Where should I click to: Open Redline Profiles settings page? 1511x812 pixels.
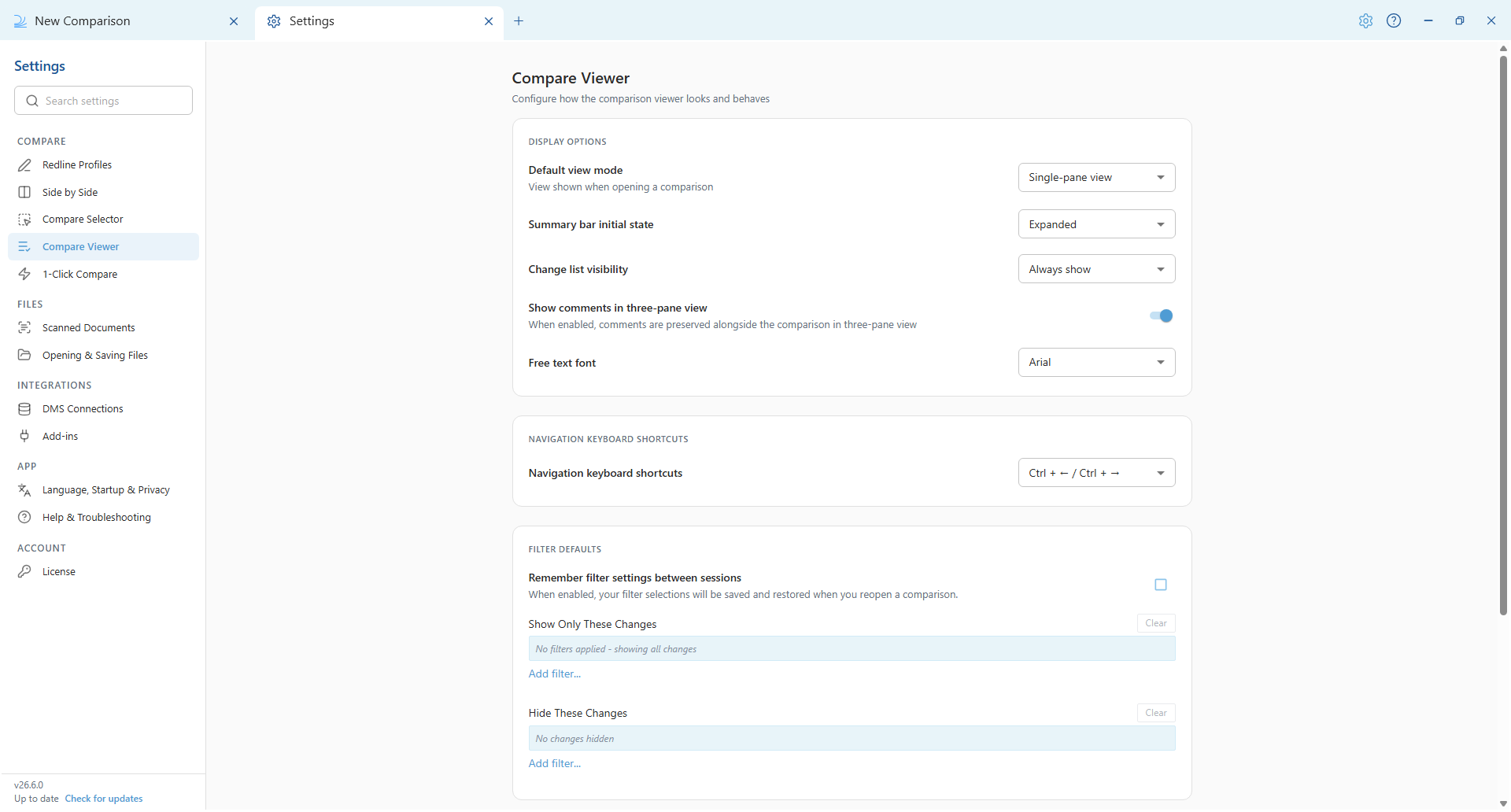click(103, 165)
